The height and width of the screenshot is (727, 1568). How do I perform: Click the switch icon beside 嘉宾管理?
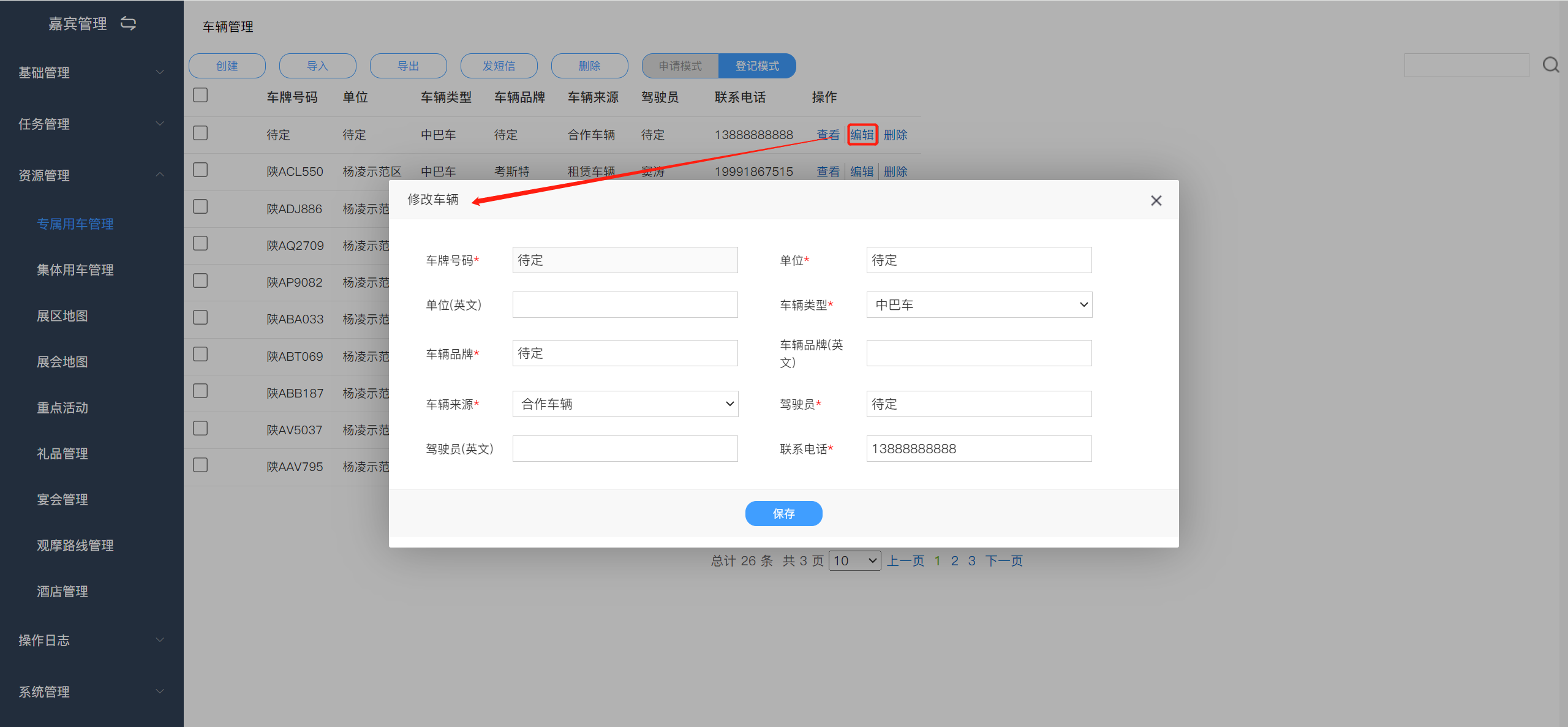click(x=128, y=23)
